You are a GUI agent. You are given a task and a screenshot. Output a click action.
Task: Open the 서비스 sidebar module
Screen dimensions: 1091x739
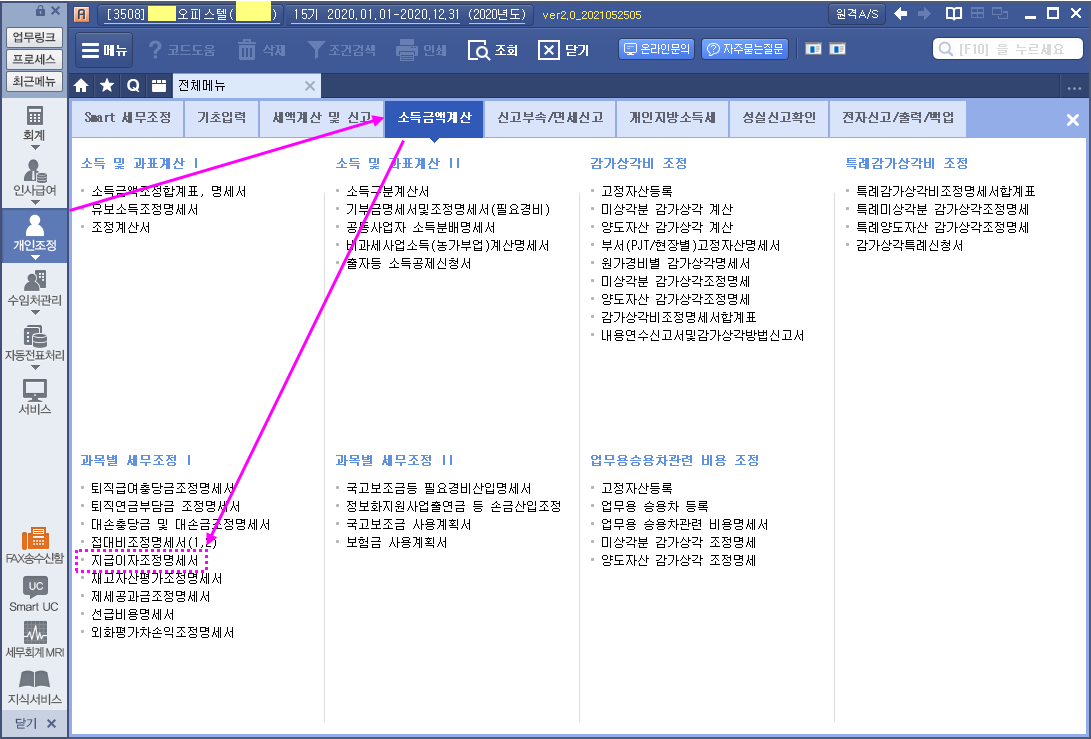[x=34, y=397]
